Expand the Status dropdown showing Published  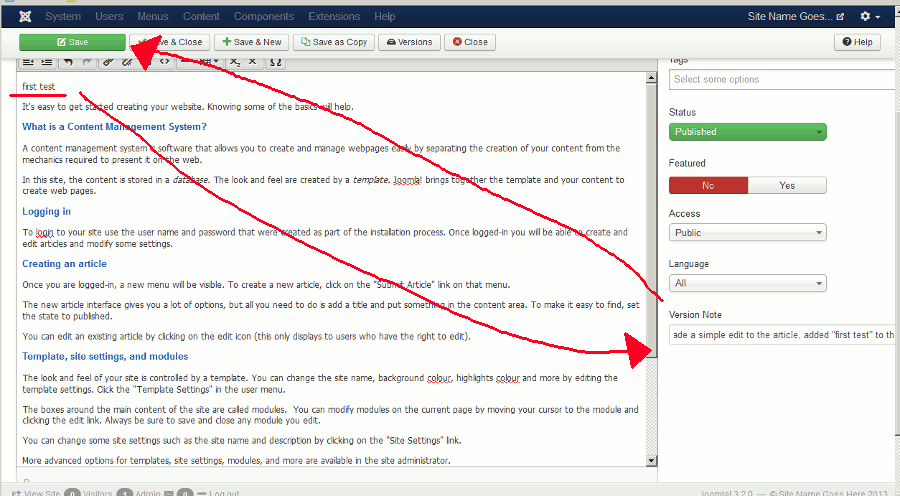[x=747, y=131]
